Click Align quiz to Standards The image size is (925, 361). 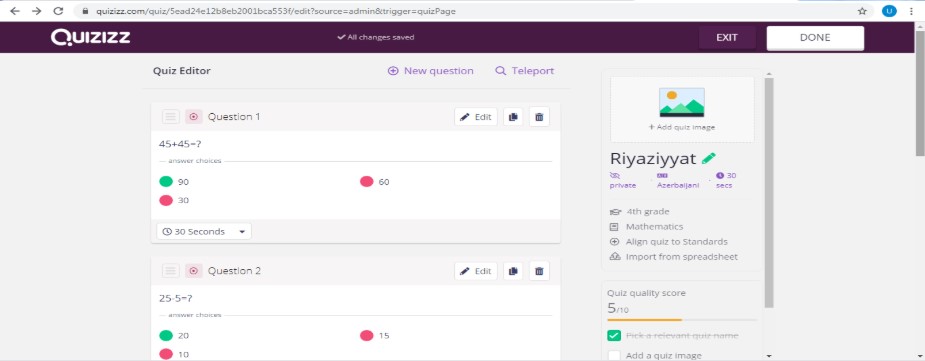point(669,242)
